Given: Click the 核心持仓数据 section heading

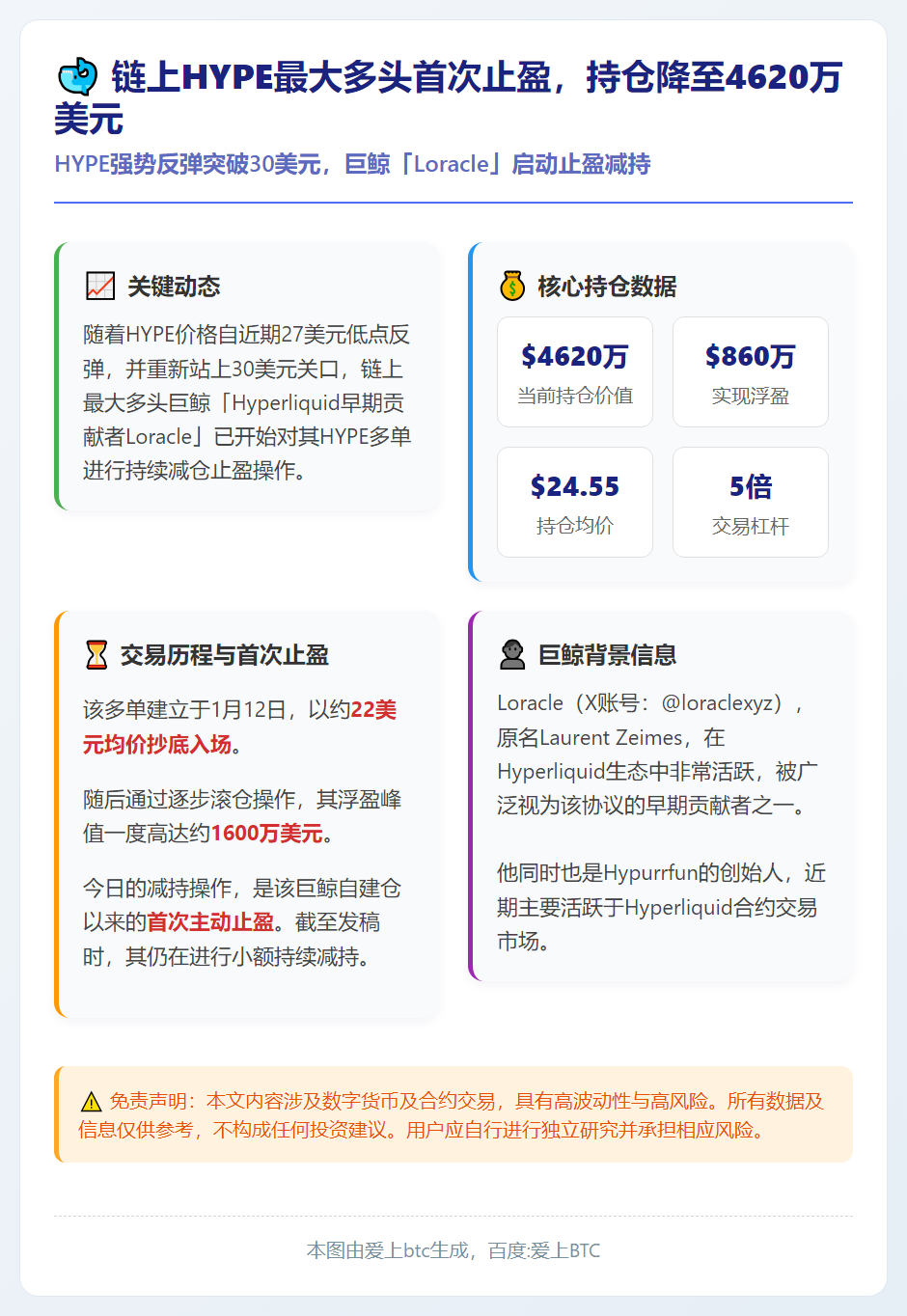Looking at the screenshot, I should 607,287.
